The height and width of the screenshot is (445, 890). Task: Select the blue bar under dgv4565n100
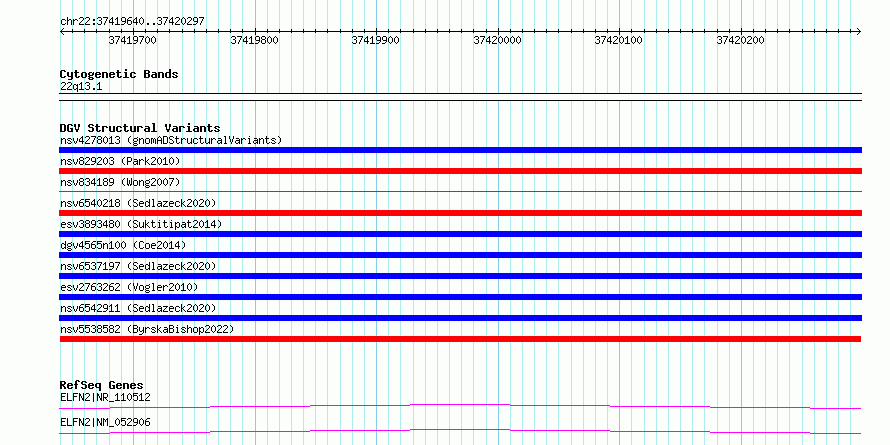tap(460, 255)
